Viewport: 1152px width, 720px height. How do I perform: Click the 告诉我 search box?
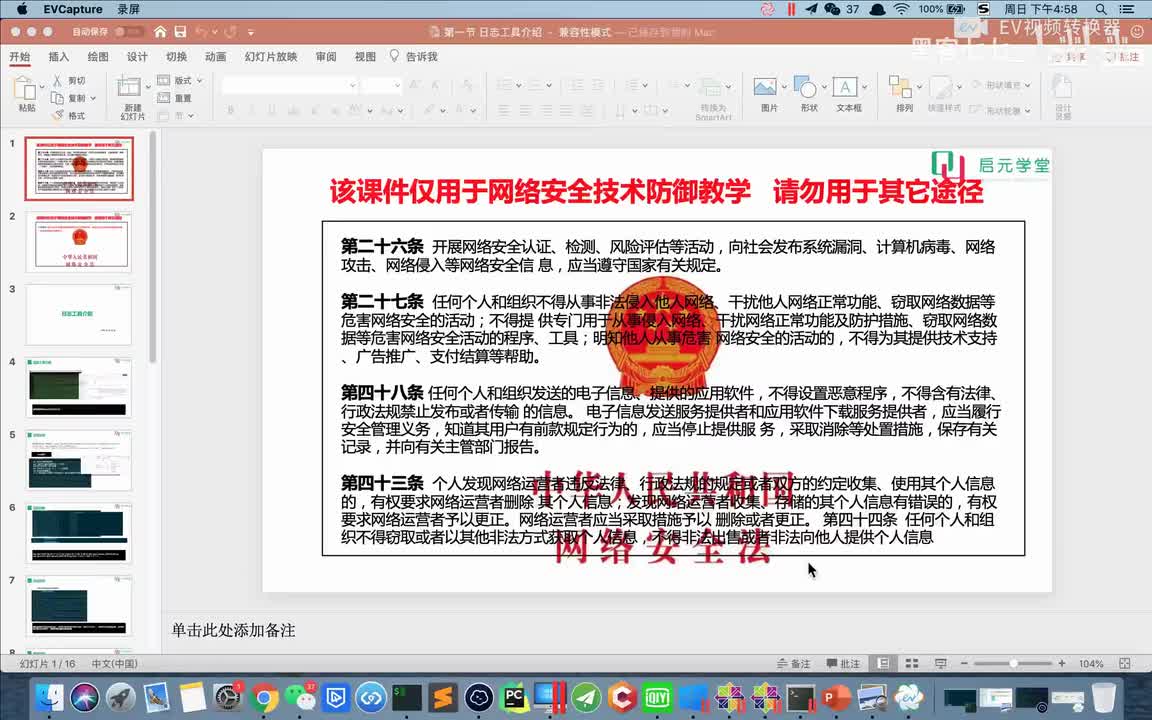414,57
